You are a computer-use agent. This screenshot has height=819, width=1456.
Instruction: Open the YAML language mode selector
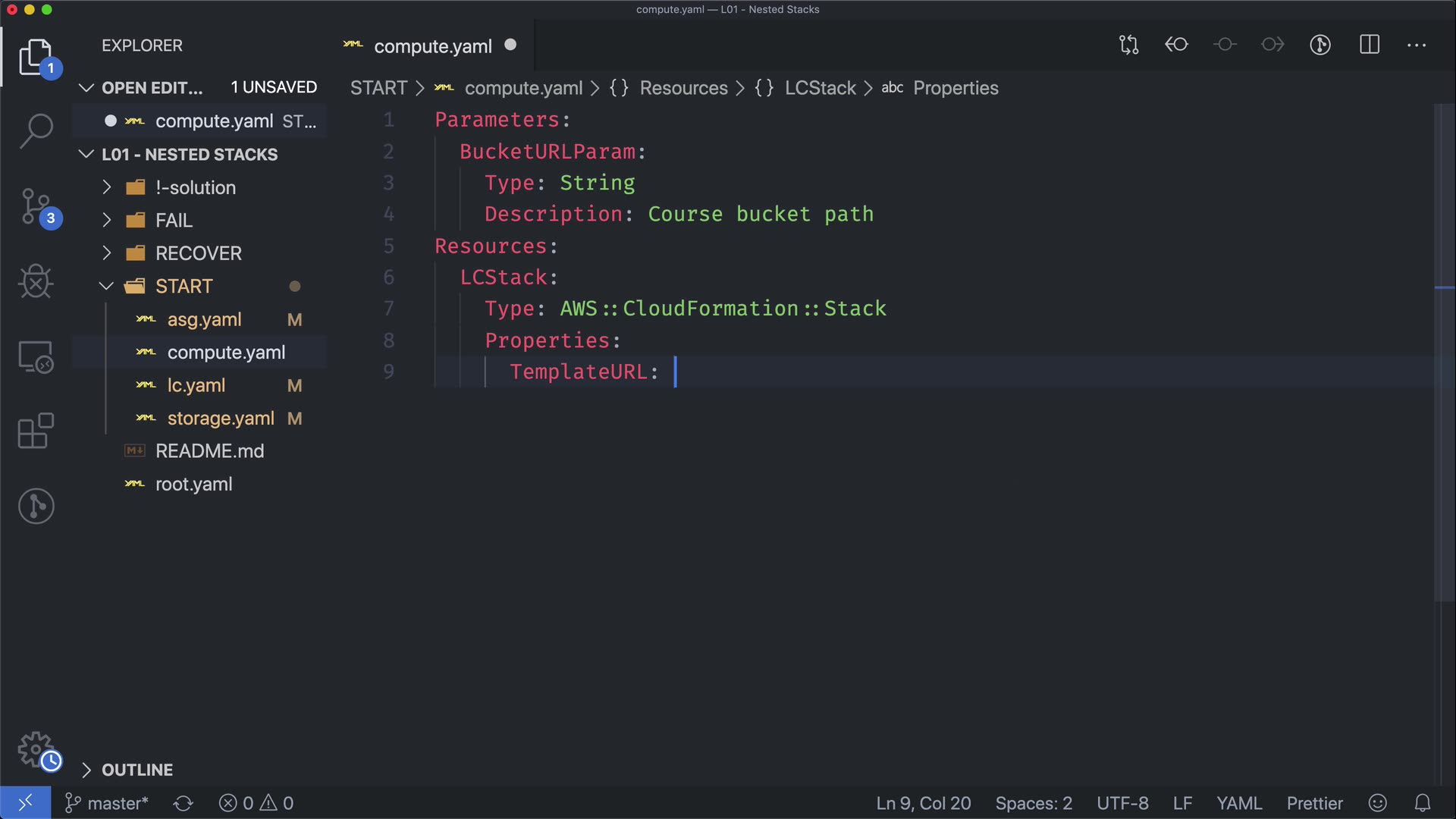(x=1238, y=803)
